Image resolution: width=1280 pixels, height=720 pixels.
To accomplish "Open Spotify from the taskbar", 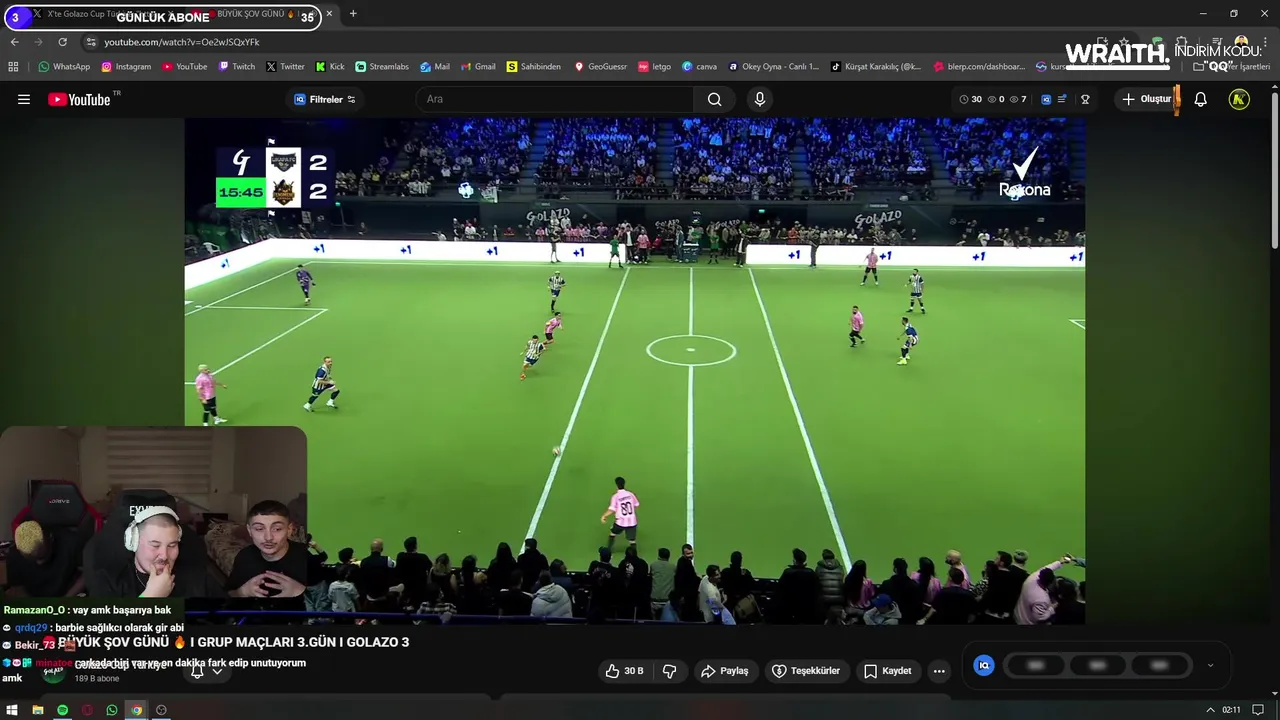I will click(x=62, y=710).
